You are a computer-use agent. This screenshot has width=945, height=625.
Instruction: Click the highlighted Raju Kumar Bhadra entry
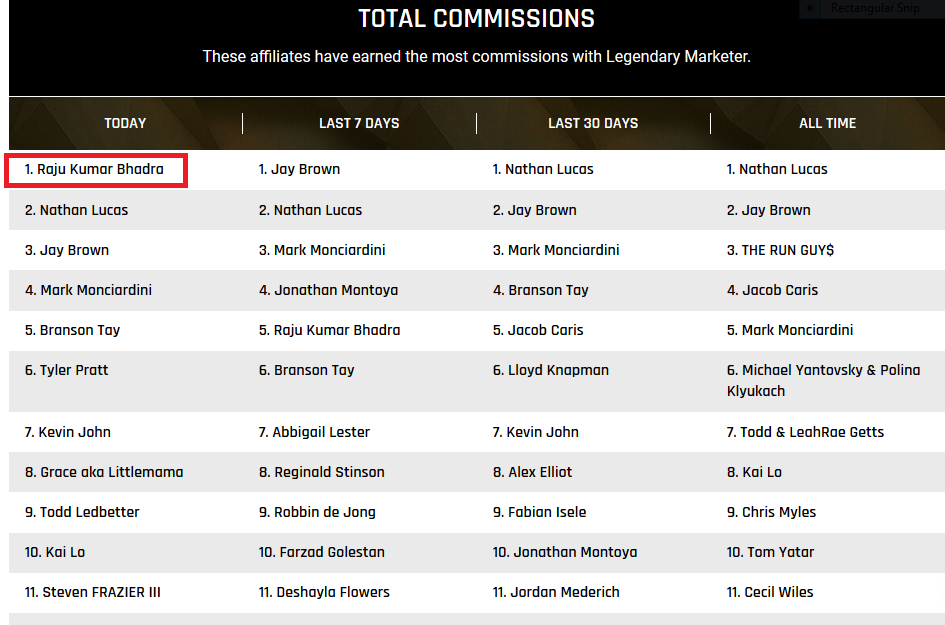(x=95, y=169)
